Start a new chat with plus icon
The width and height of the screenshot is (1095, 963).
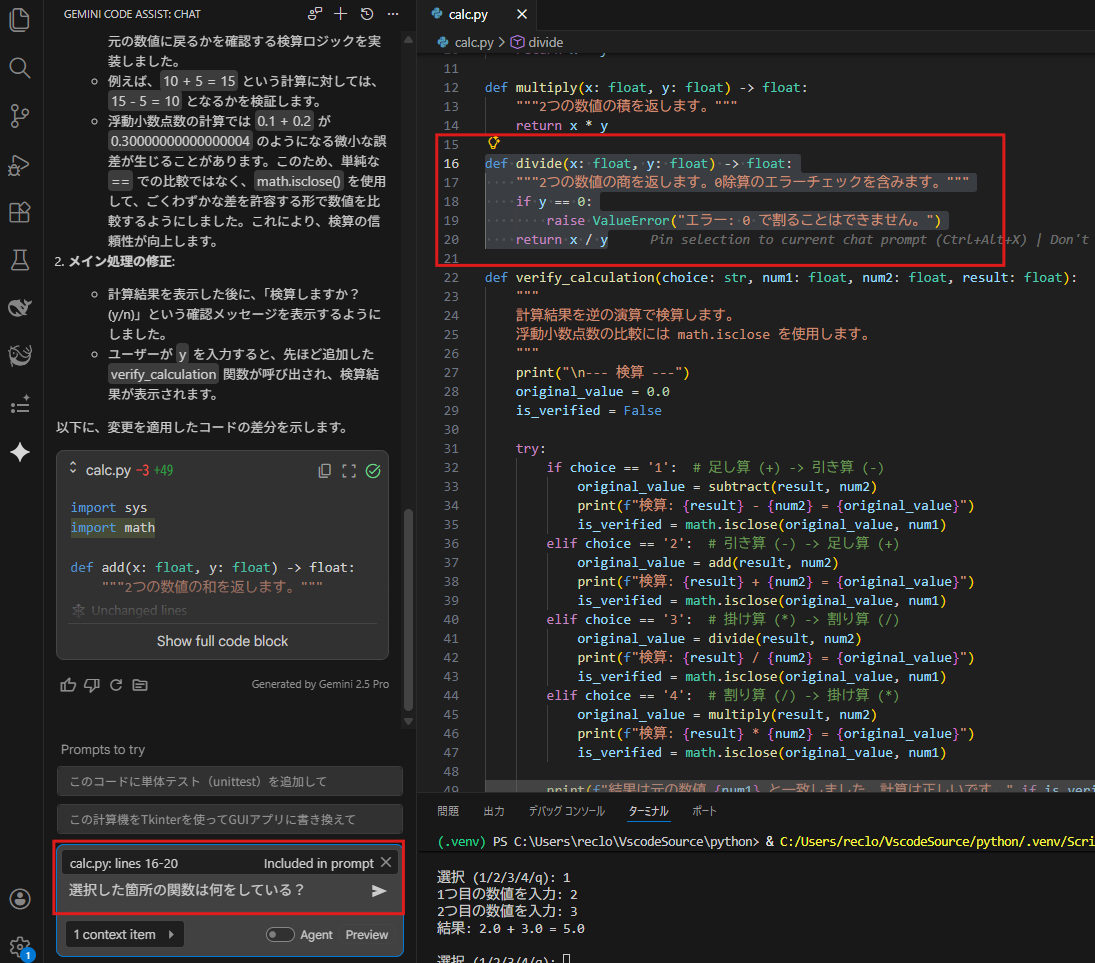341,14
